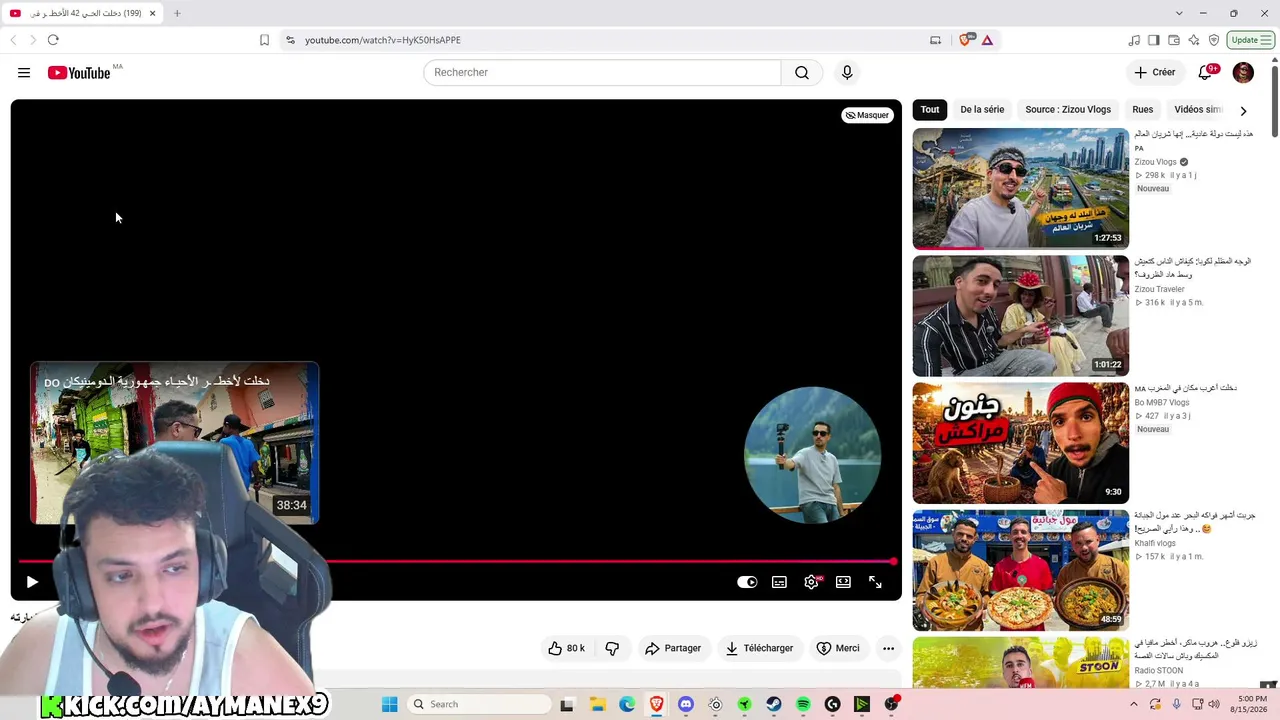Show more filter chips with the arrow
Image resolution: width=1280 pixels, height=720 pixels.
(x=1243, y=110)
